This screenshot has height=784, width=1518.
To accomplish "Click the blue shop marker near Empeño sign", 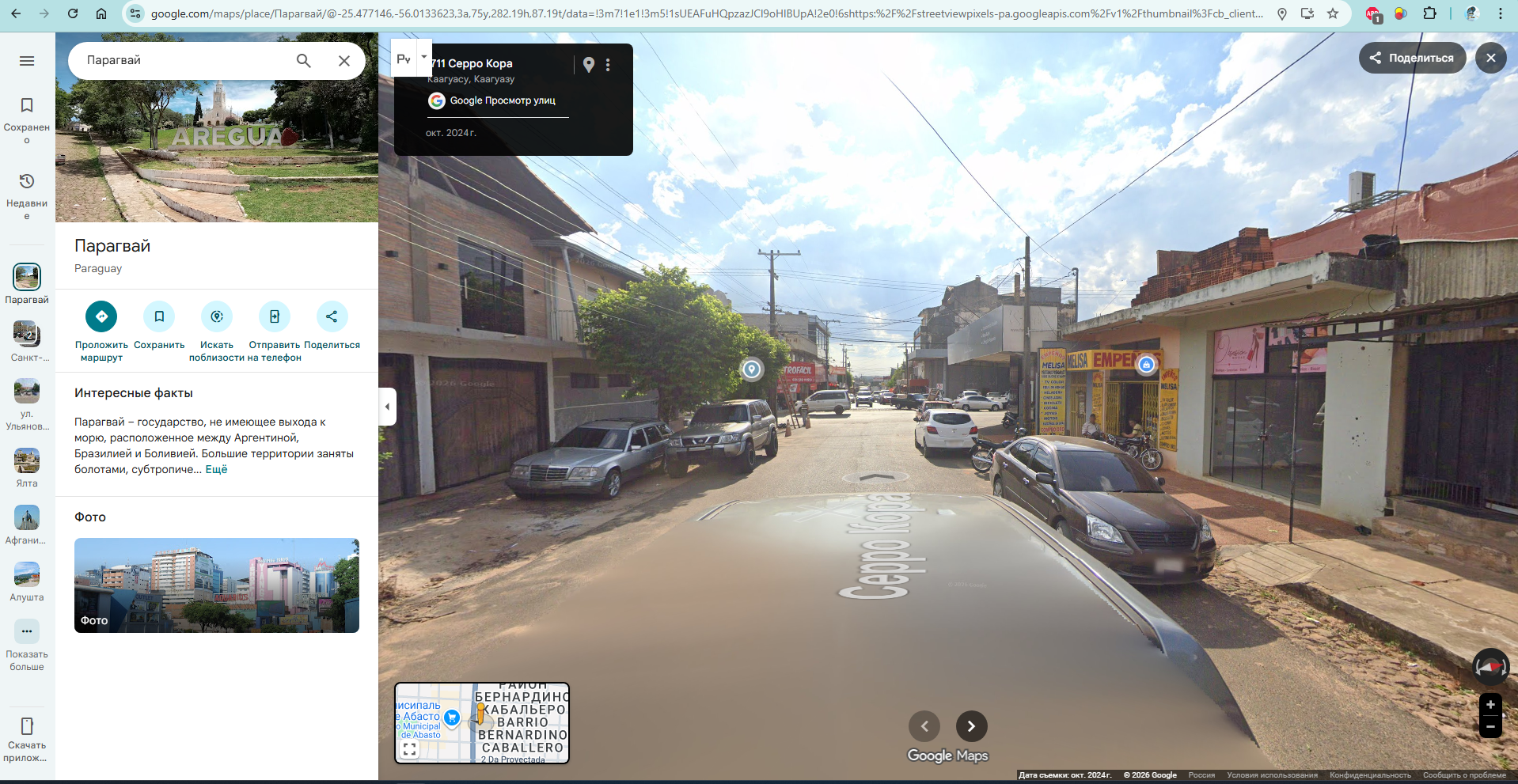I will (x=1146, y=365).
